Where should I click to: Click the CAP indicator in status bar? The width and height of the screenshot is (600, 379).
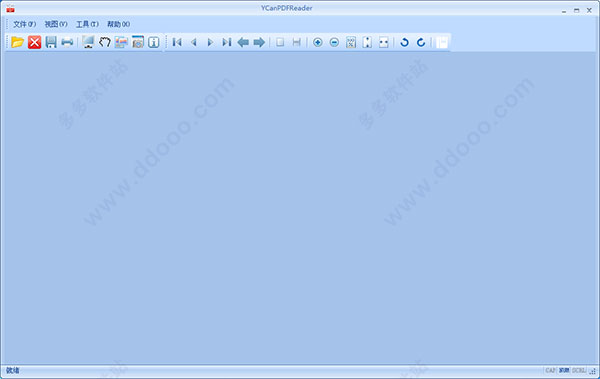tap(550, 370)
